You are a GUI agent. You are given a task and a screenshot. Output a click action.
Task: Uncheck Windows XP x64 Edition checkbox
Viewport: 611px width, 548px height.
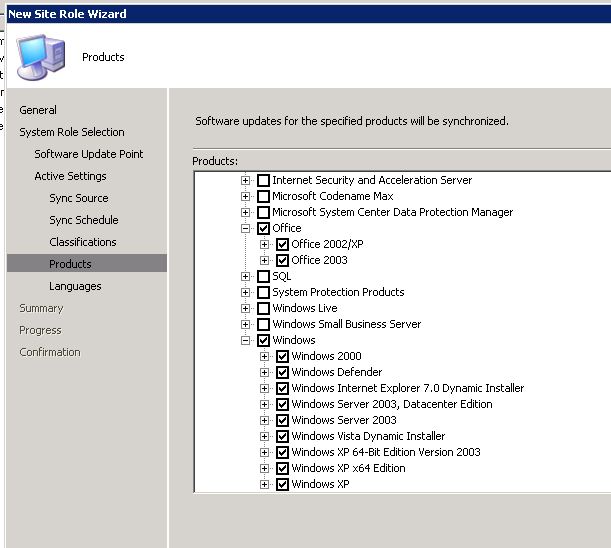click(283, 468)
